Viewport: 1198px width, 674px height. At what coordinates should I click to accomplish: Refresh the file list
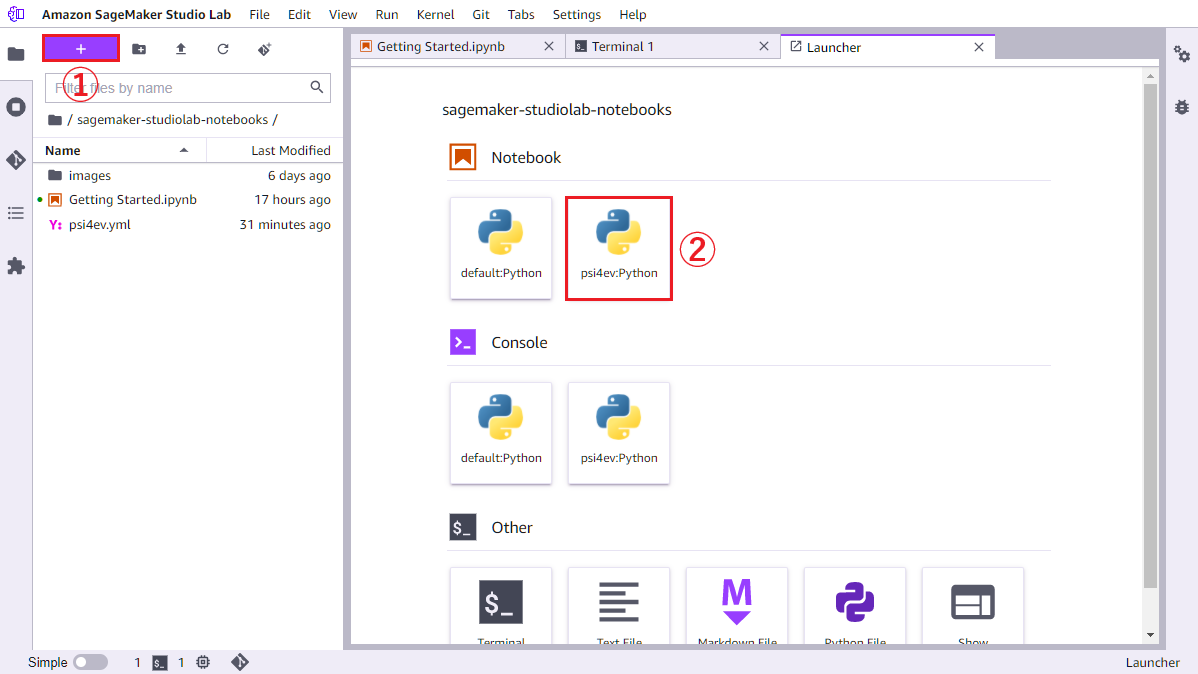222,48
